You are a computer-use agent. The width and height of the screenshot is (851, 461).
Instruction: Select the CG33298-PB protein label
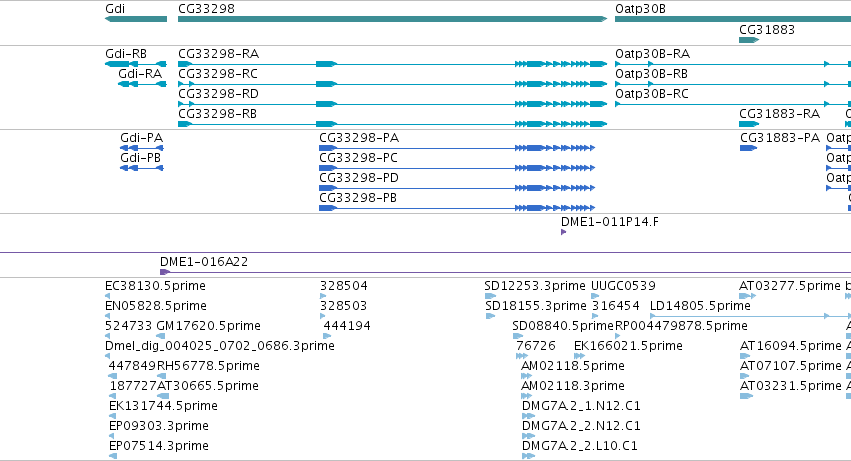(358, 198)
